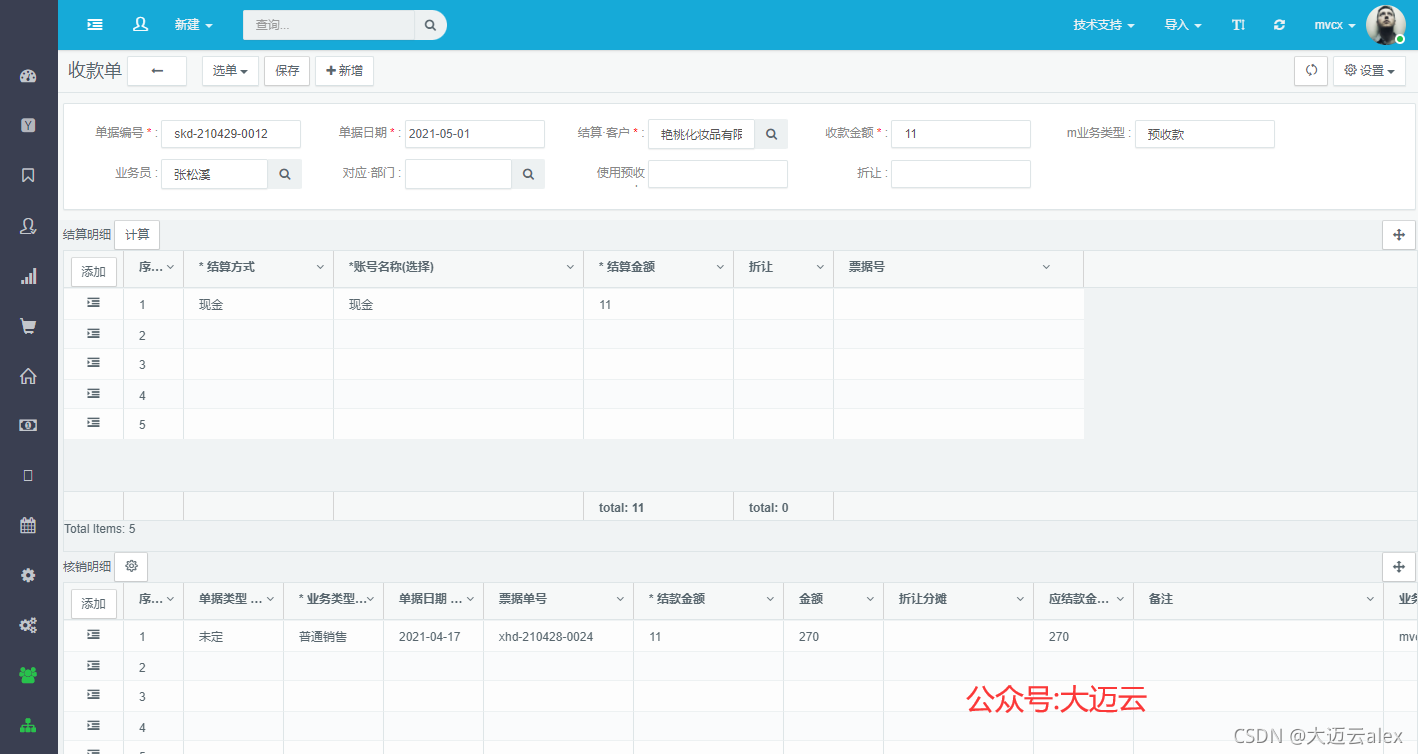Select the 普通销售 cell in 核销明细
Screen dimensions: 1418x754
(x=334, y=637)
